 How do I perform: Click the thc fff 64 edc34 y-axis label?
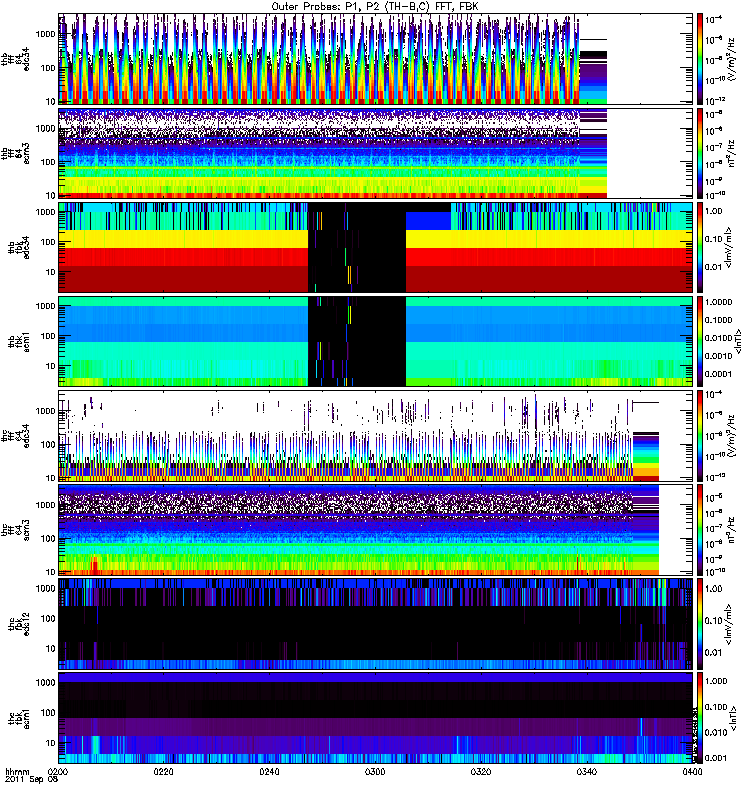(15, 436)
